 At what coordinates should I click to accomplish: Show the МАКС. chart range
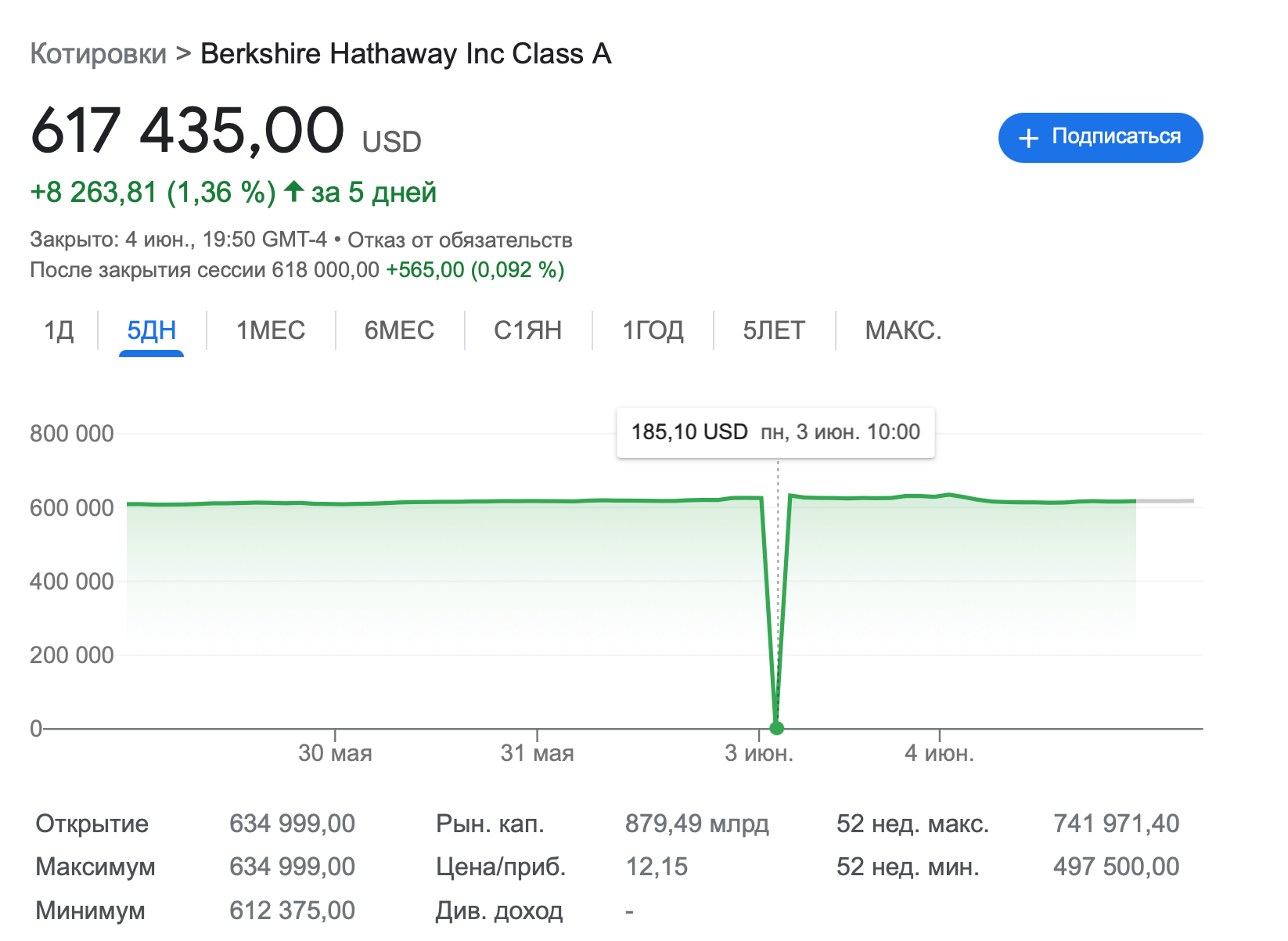(x=903, y=330)
